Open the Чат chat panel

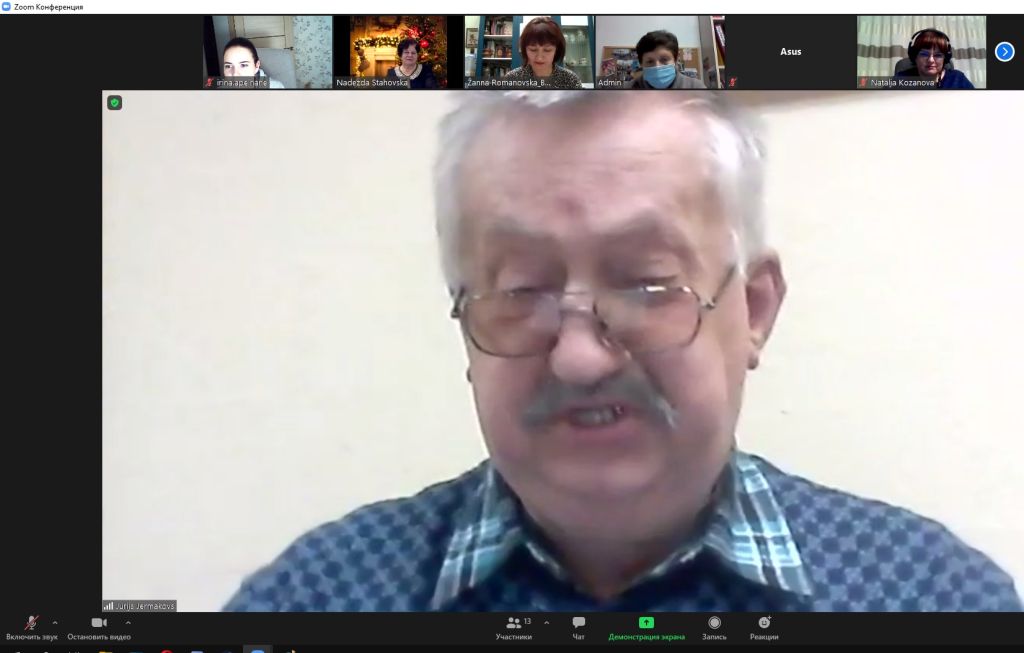578,627
